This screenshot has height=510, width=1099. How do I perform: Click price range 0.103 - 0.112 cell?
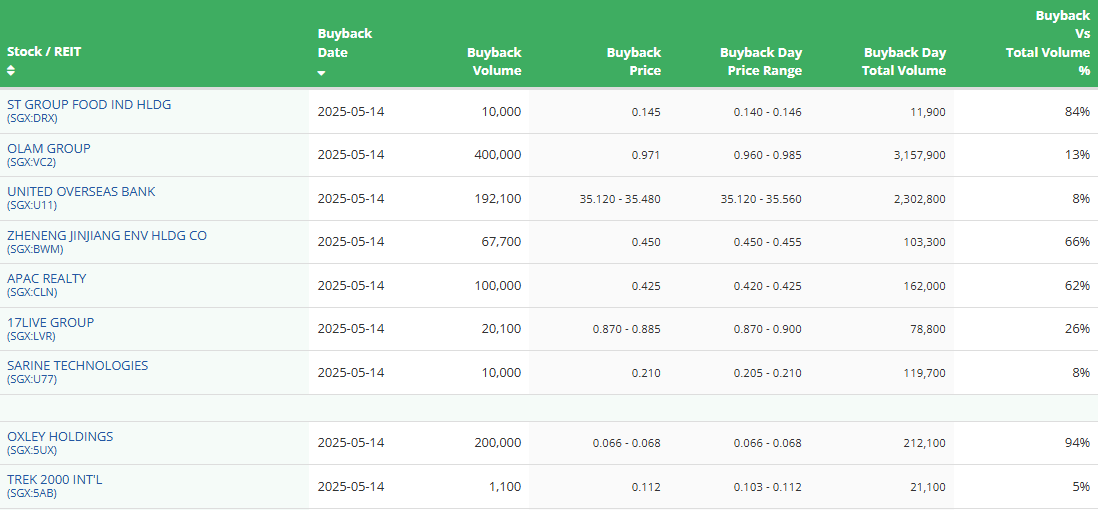[767, 487]
